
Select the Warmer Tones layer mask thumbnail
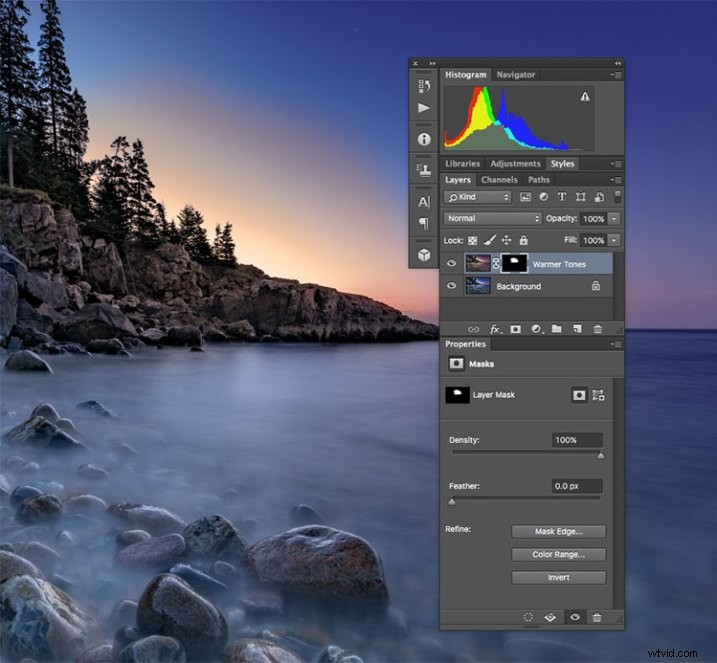pos(514,263)
